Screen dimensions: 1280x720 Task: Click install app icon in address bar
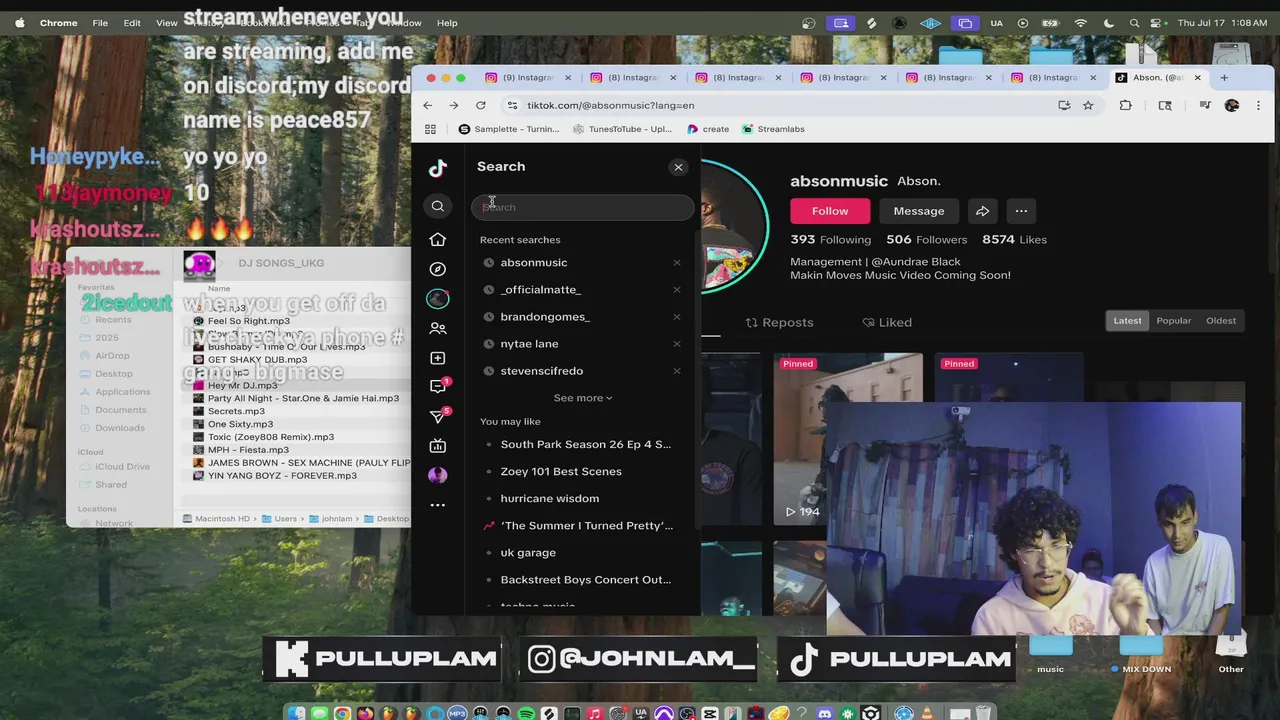1064,105
